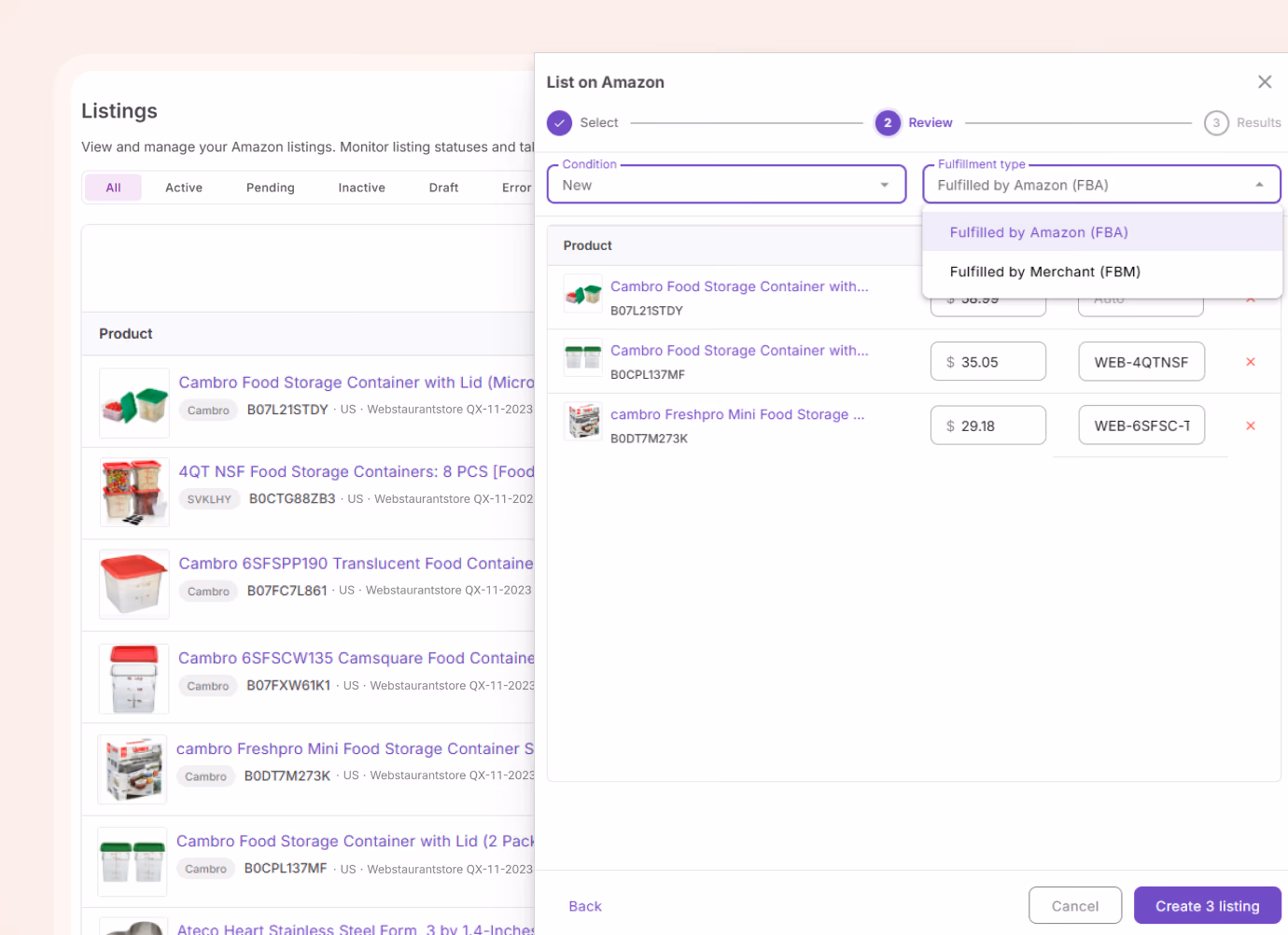Switch to the Pending listings tab
This screenshot has width=1288, height=935.
tap(271, 188)
